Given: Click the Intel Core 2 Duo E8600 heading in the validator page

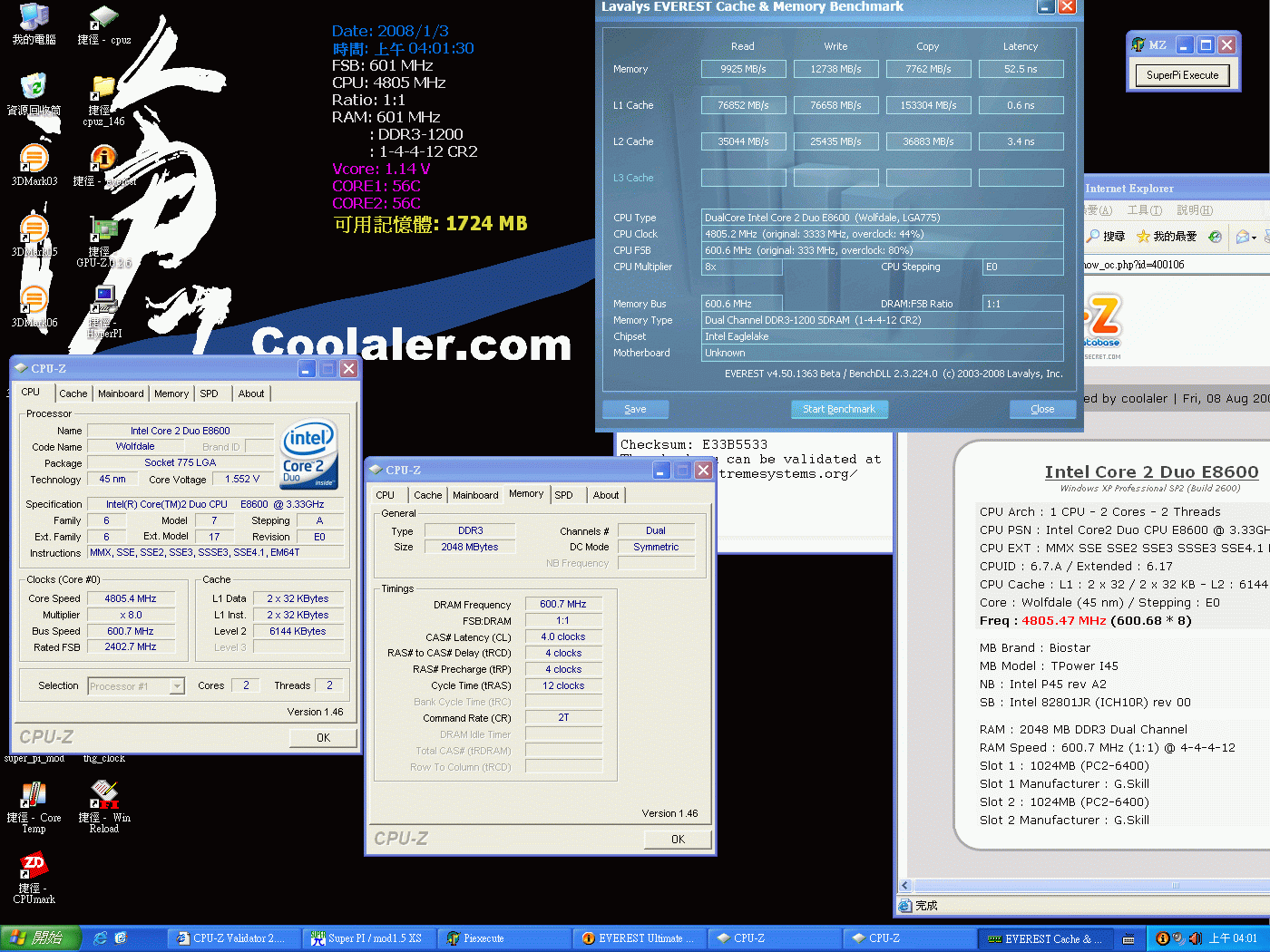Looking at the screenshot, I should pos(1151,472).
